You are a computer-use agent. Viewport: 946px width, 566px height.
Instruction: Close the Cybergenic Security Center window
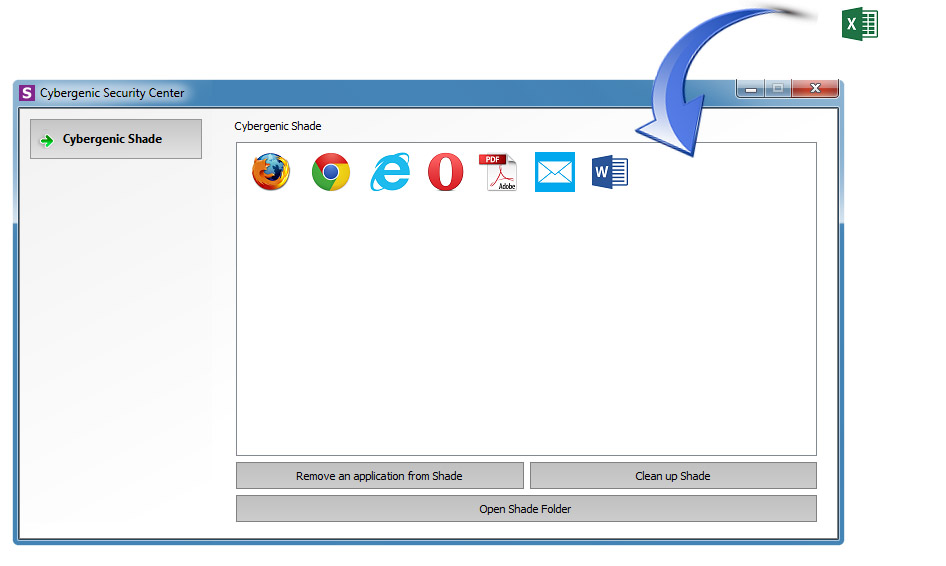coord(815,89)
